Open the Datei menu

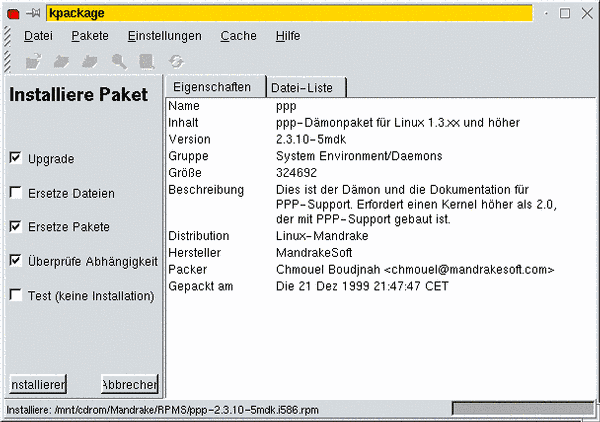point(38,36)
